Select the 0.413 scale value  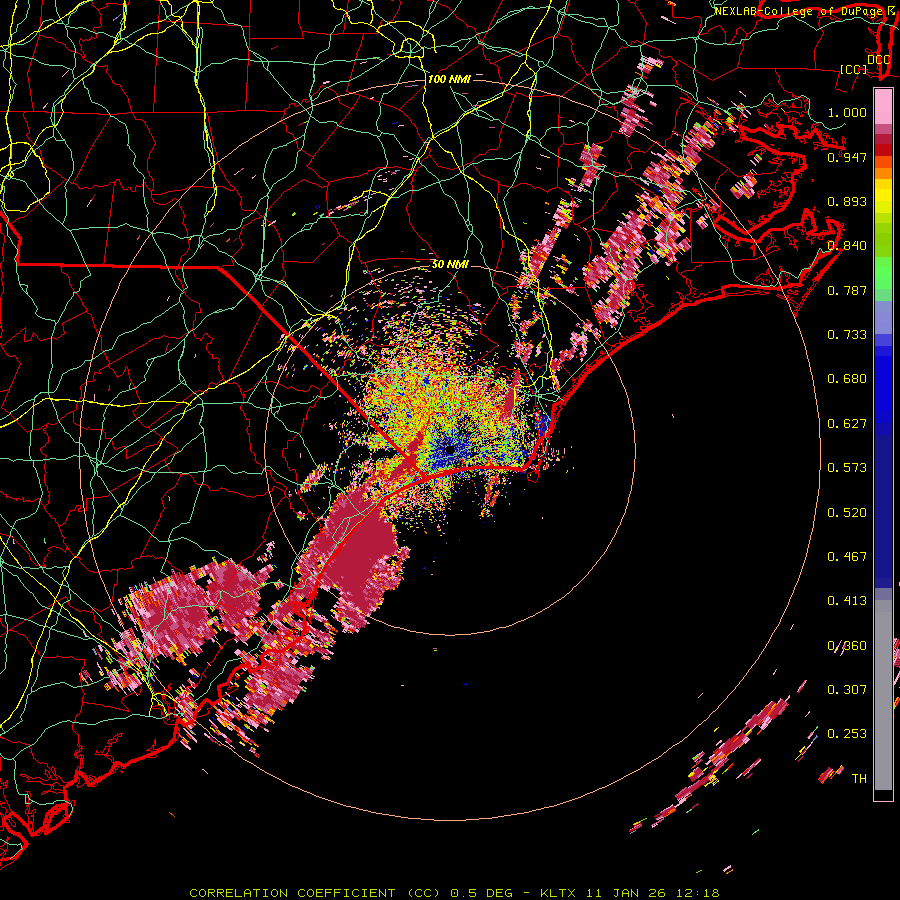847,601
